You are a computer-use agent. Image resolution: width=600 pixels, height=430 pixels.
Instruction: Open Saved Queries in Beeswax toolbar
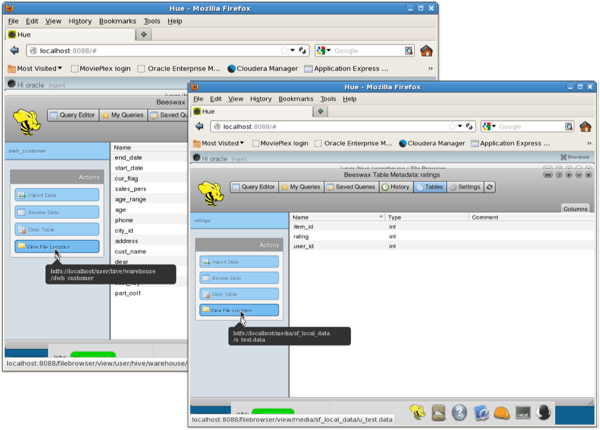(351, 187)
